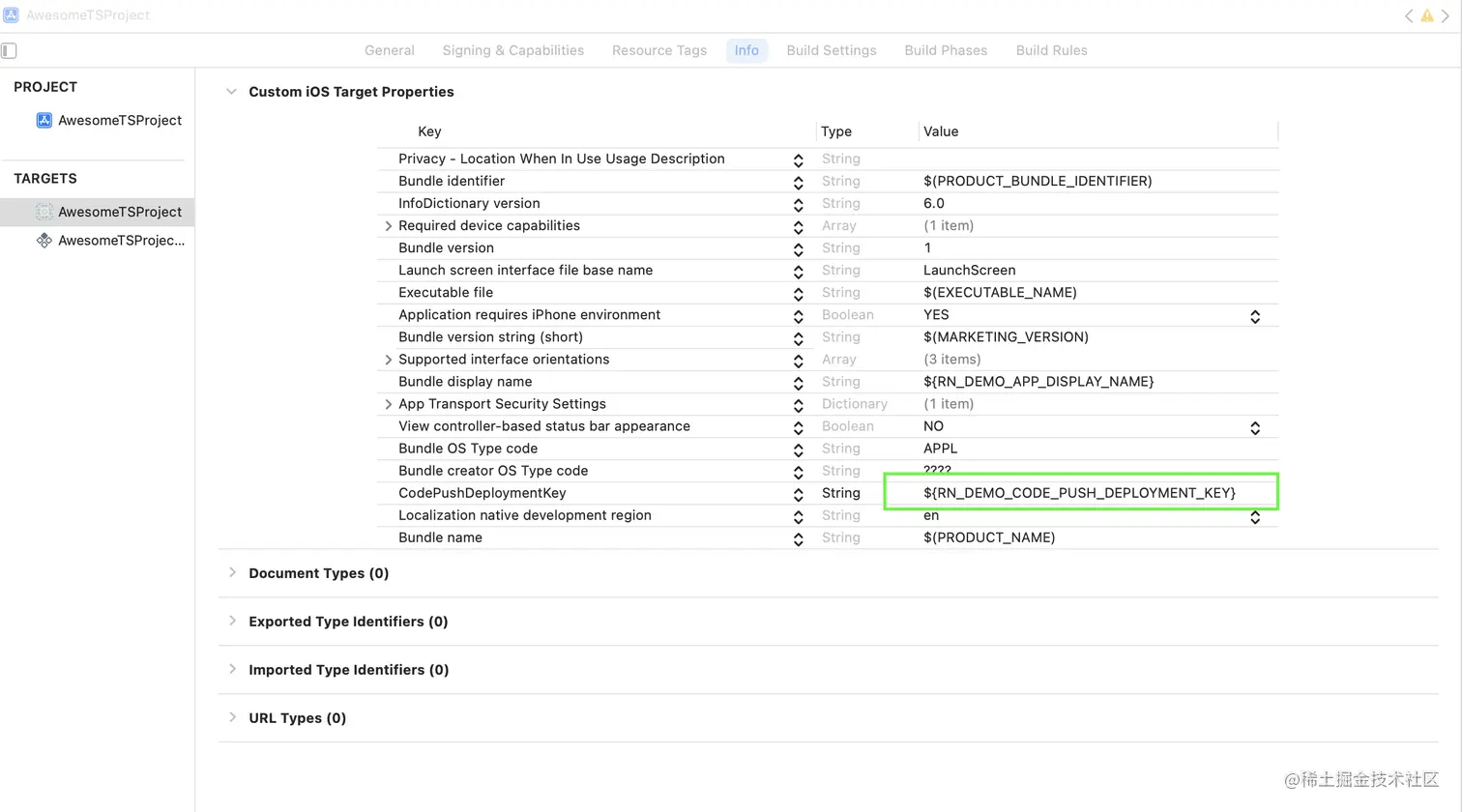This screenshot has height=812, width=1462.
Task: Open key stepper for Bundle version string (short)
Action: 798,338
